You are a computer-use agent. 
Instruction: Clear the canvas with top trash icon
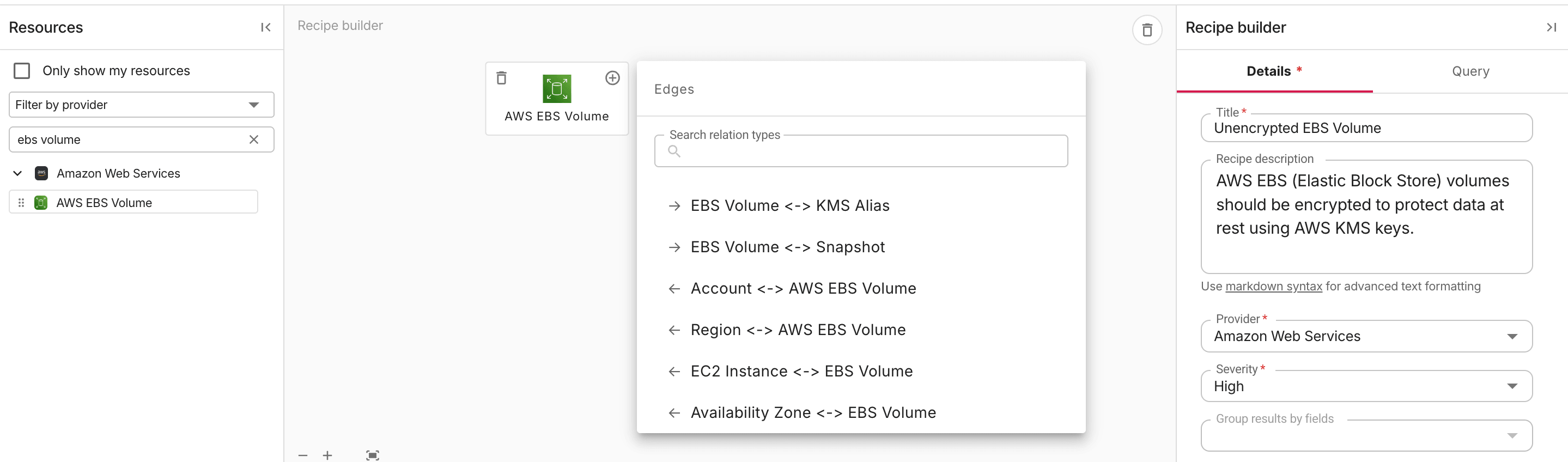point(1147,30)
